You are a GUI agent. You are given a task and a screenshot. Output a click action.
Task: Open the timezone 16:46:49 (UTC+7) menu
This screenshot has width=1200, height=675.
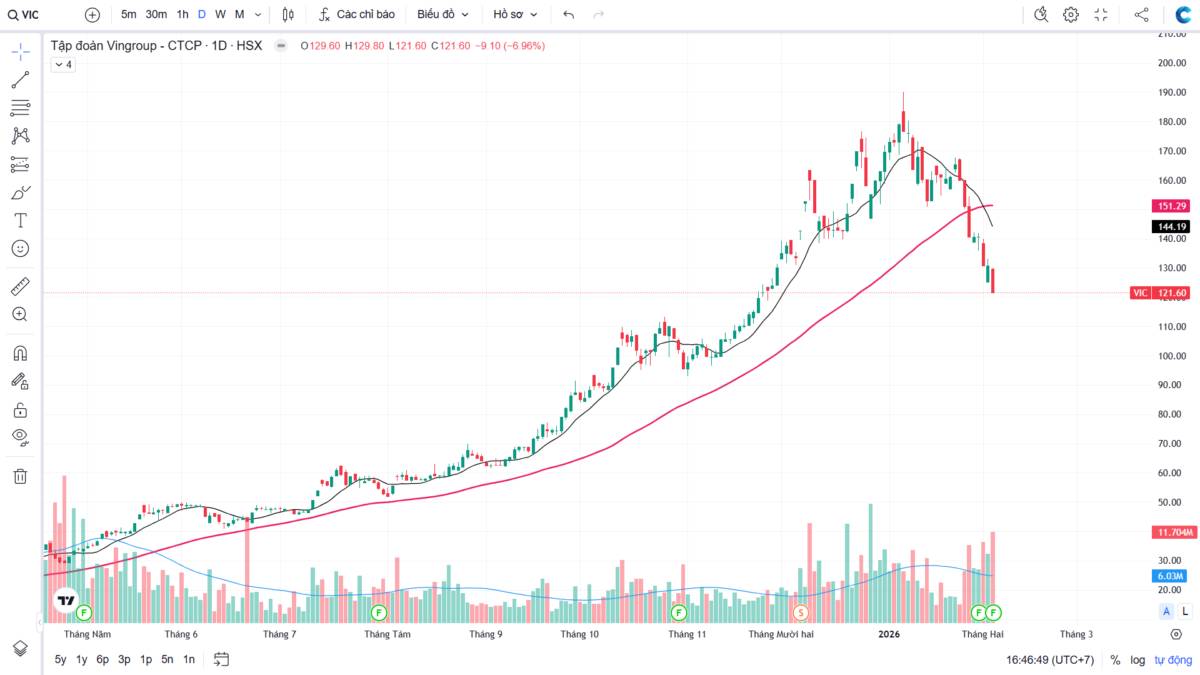1050,660
